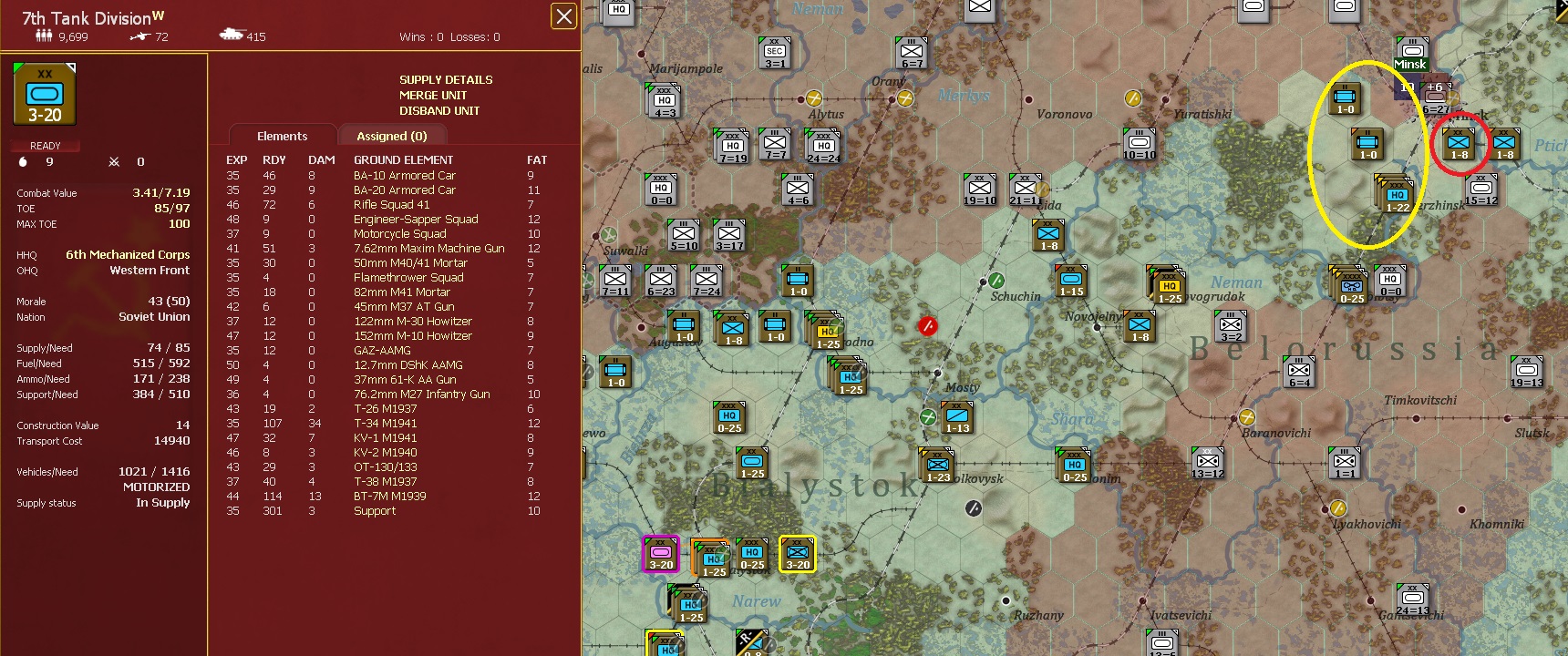The width and height of the screenshot is (1568, 656).
Task: Select the German HQ 24=24 stack
Action: 822,147
